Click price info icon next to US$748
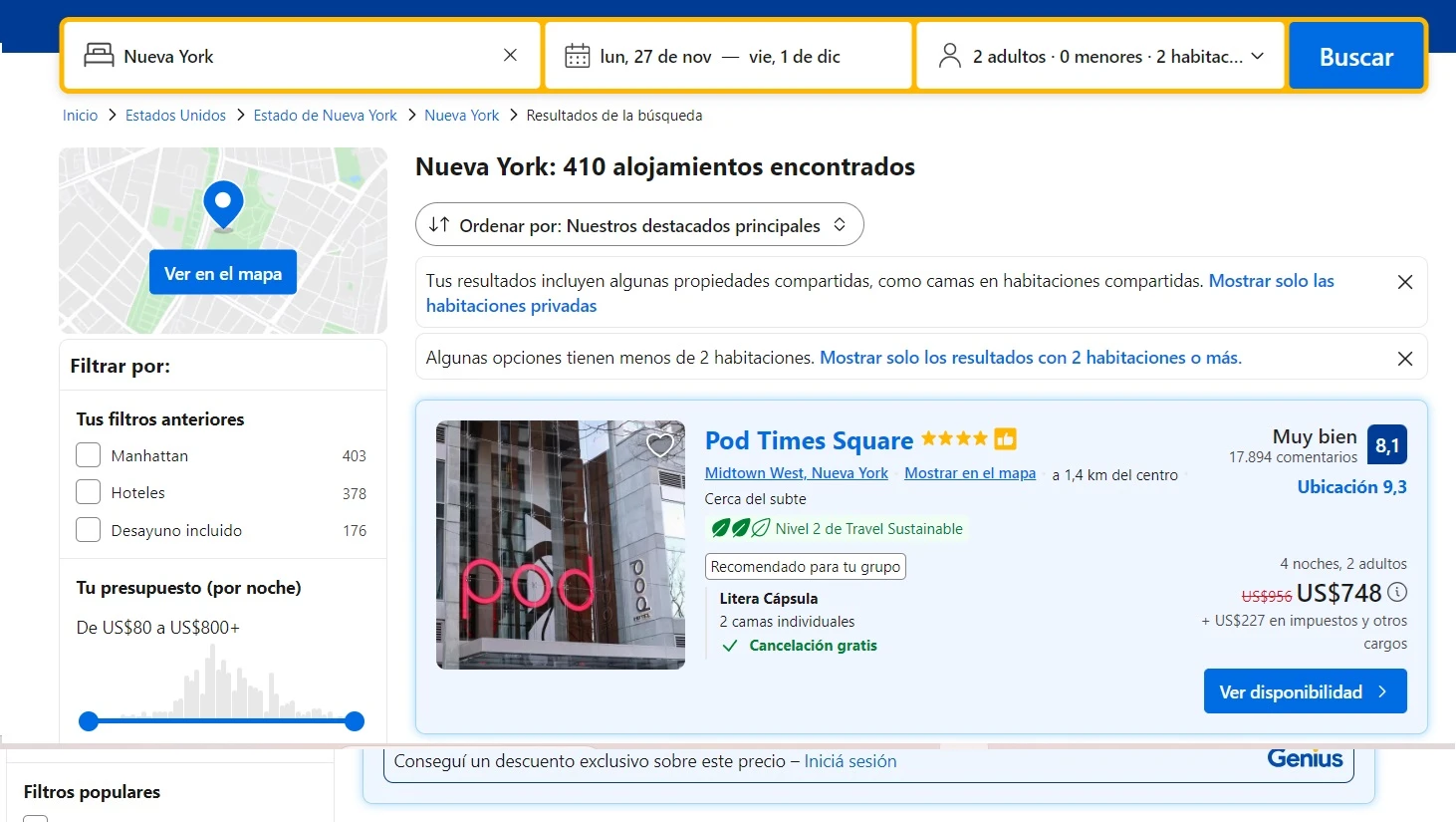Image resolution: width=1456 pixels, height=822 pixels. pos(1397,592)
